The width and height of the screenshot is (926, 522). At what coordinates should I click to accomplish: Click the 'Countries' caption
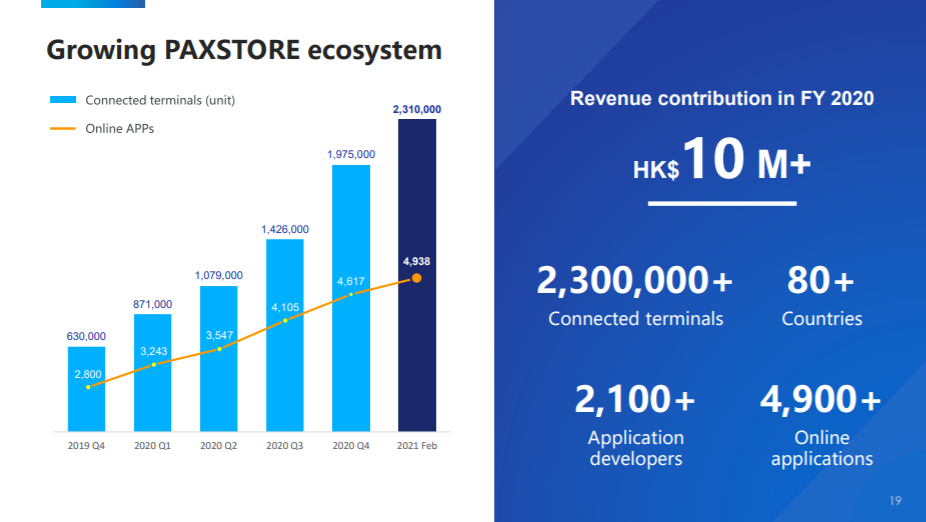click(822, 319)
